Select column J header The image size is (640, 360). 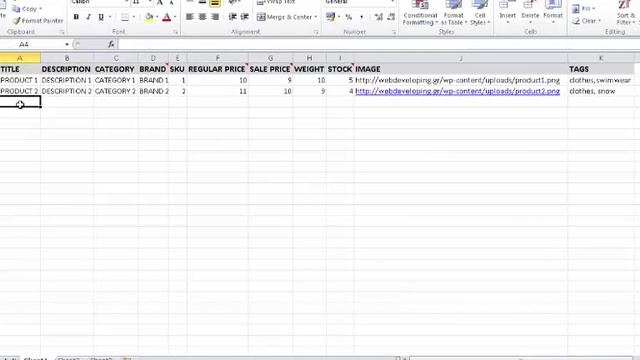tap(461, 58)
